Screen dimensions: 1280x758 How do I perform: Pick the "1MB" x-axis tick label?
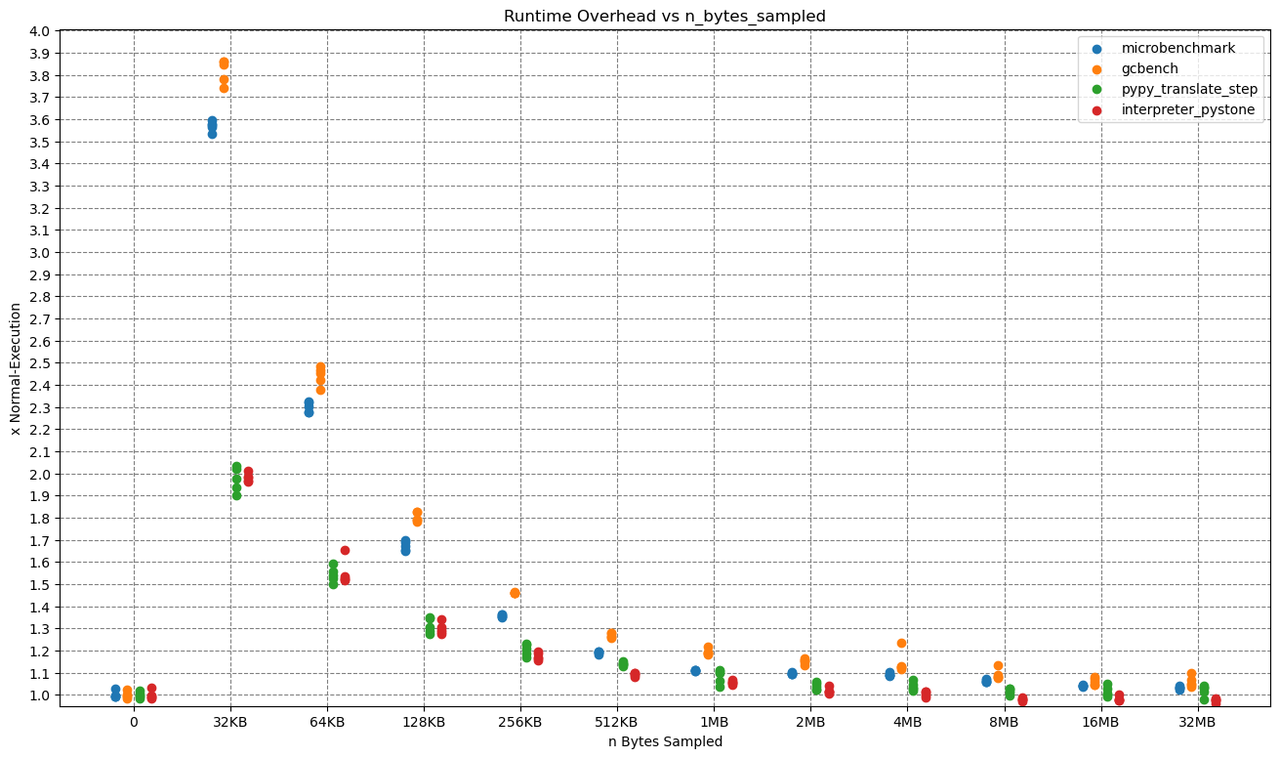tap(714, 722)
